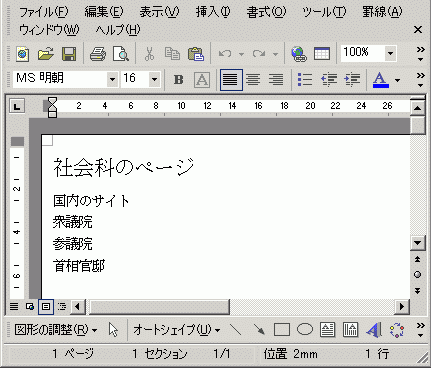Draw an arrow line tool

[x=259, y=330]
